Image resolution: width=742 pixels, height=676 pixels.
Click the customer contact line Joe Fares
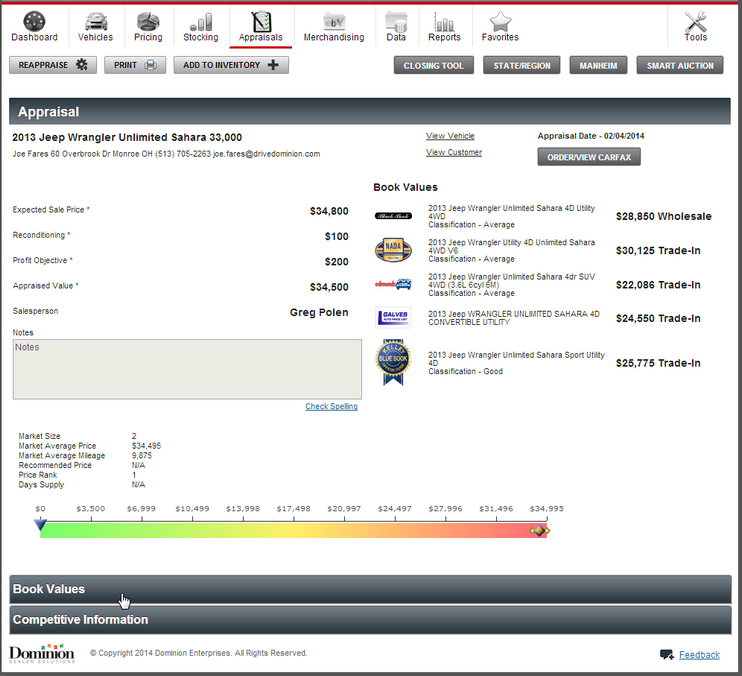click(x=166, y=154)
